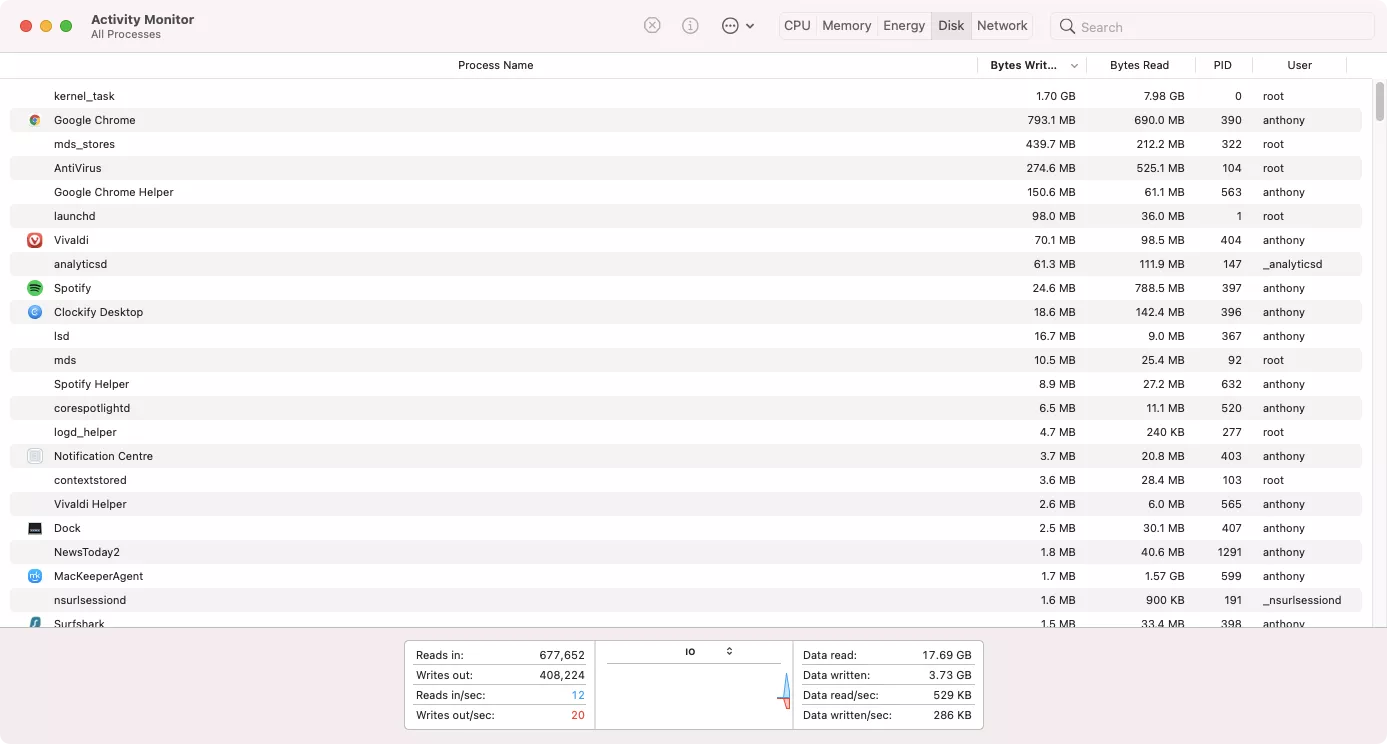Viewport: 1387px width, 744px height.
Task: Click the stop process X icon
Action: tap(652, 26)
